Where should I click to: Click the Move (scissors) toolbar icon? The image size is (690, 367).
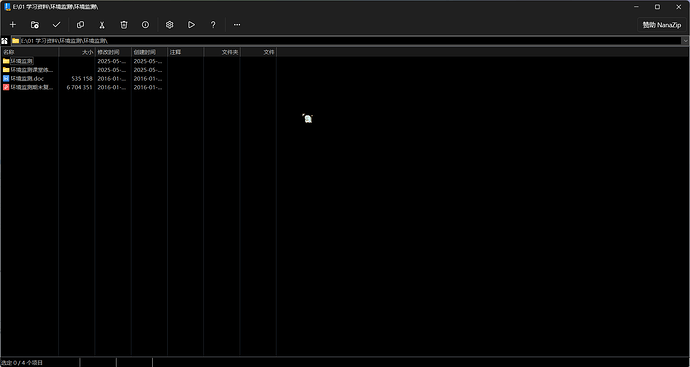tap(102, 25)
